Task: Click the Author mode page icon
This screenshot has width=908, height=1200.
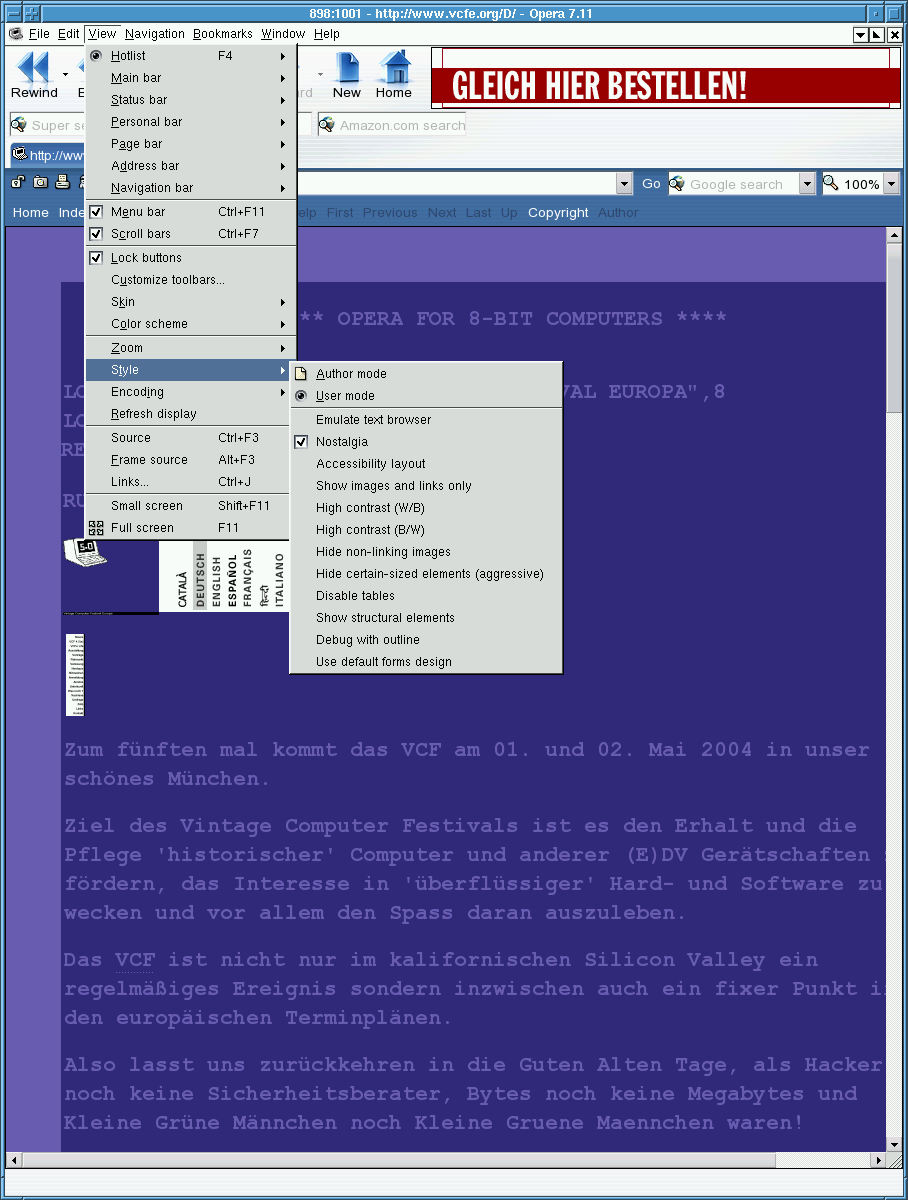Action: pos(301,373)
